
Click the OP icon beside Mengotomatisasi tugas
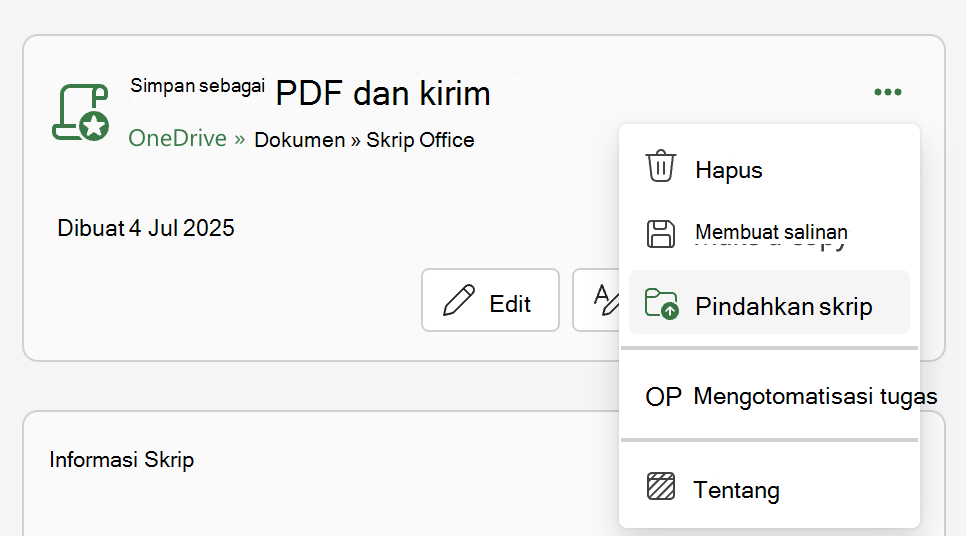664,397
